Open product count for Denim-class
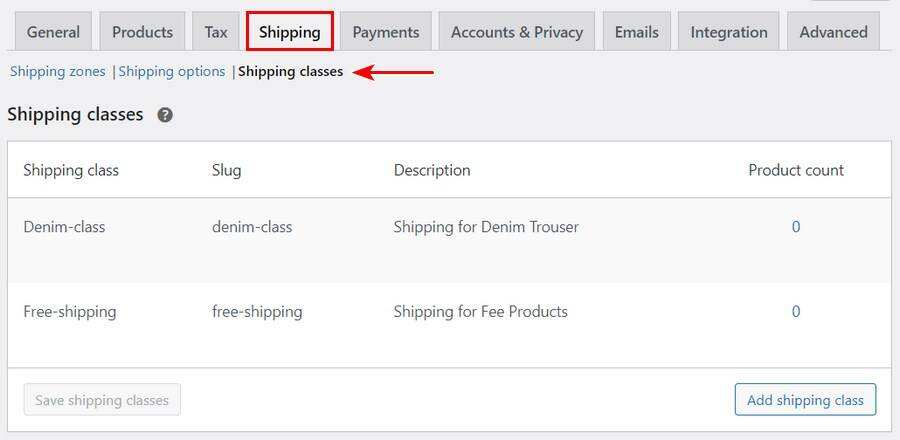Screen dimensions: 900x440 coord(796,227)
